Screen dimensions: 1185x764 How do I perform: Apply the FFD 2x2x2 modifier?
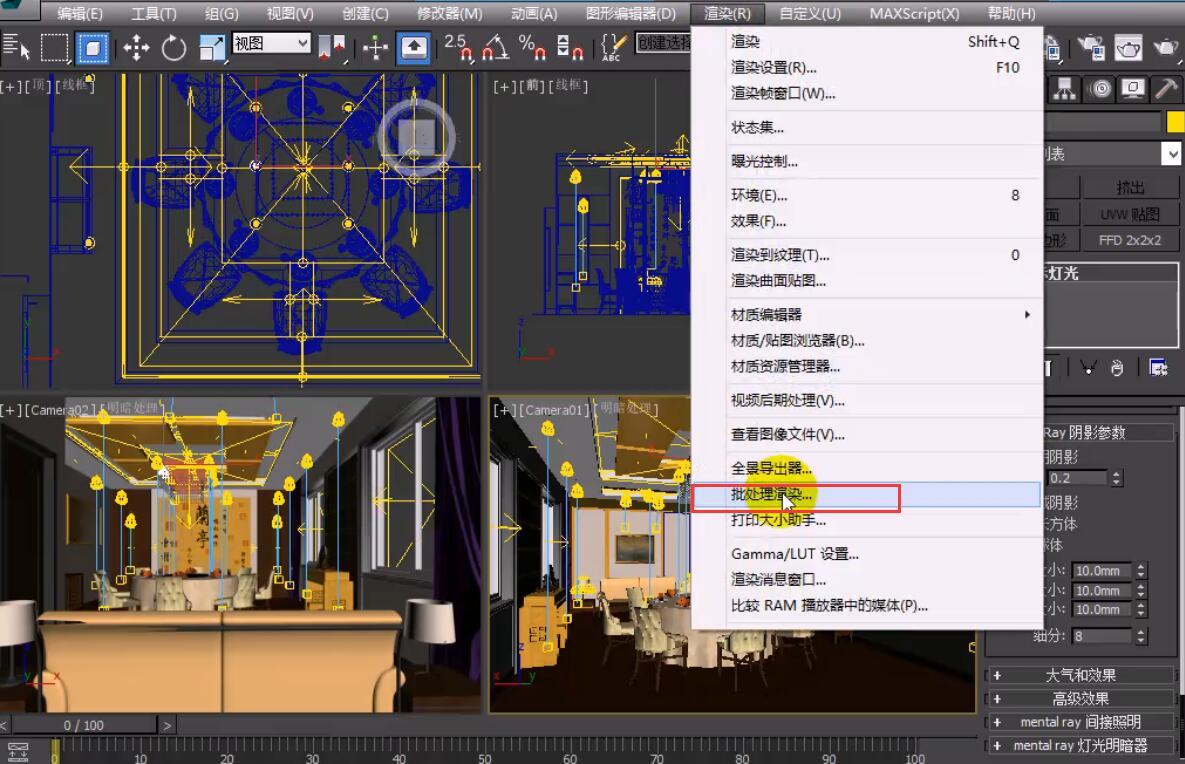(1131, 239)
